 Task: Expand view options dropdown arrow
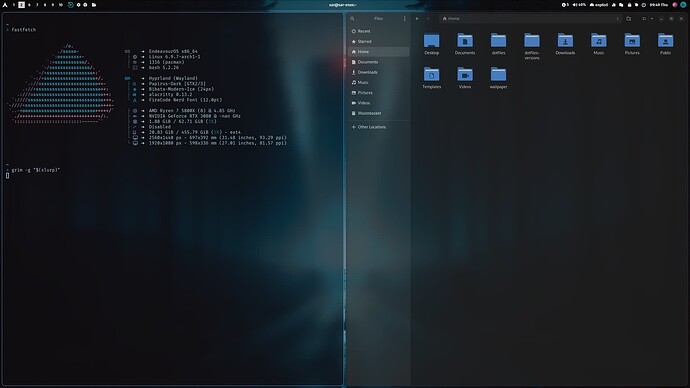(652, 18)
